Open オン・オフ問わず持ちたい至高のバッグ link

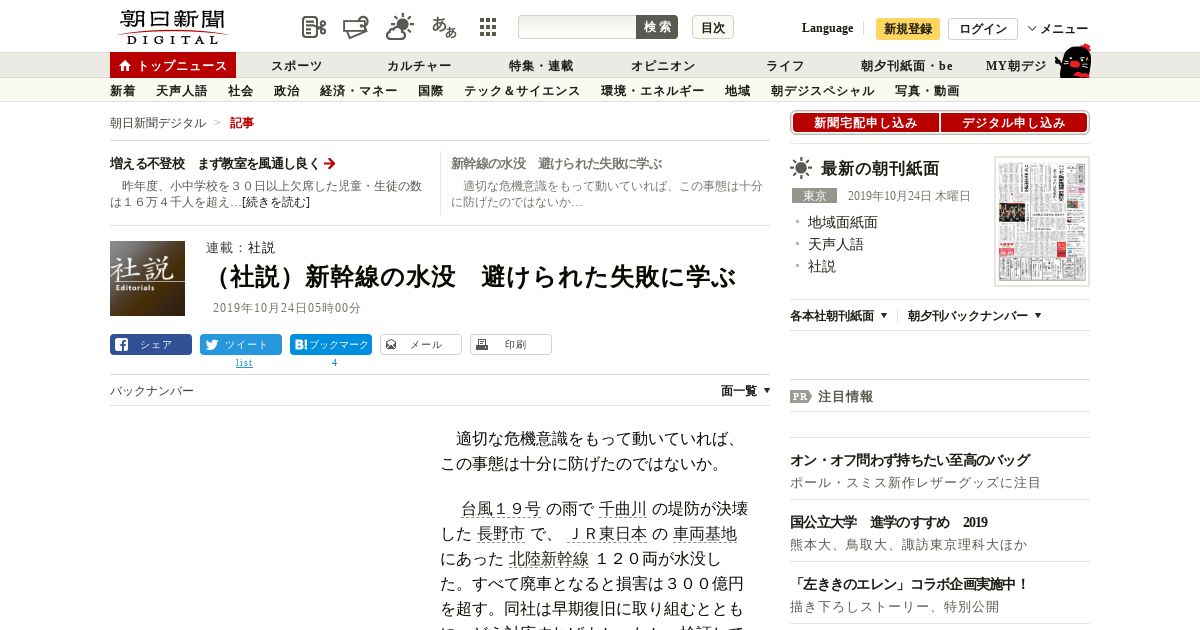[910, 461]
